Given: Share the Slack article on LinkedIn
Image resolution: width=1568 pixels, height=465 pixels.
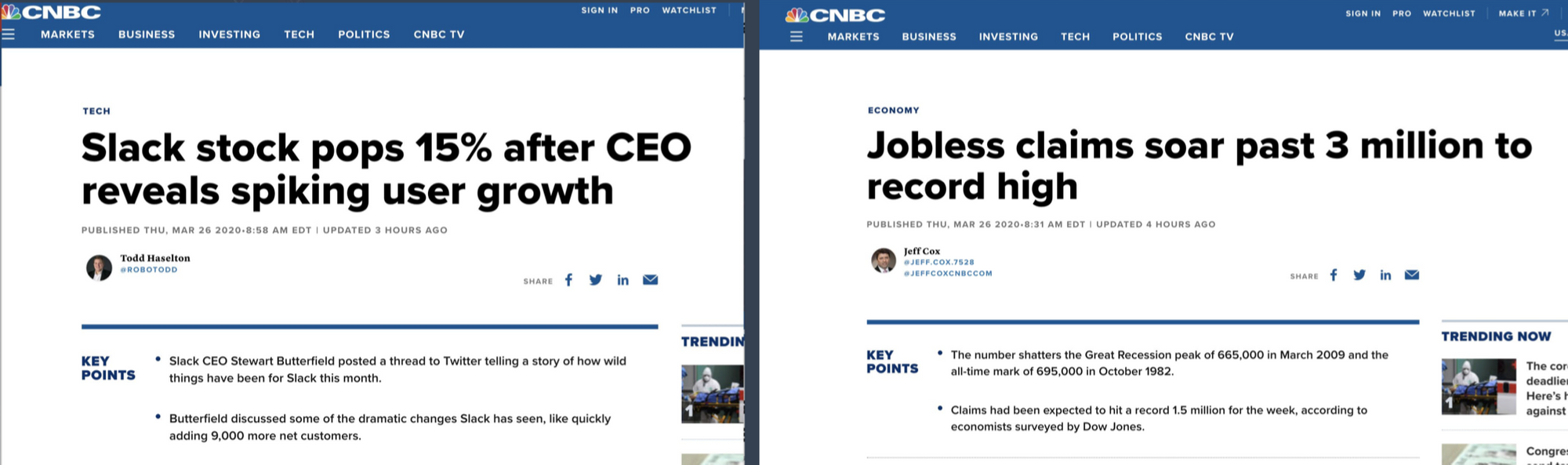Looking at the screenshot, I should [x=622, y=280].
